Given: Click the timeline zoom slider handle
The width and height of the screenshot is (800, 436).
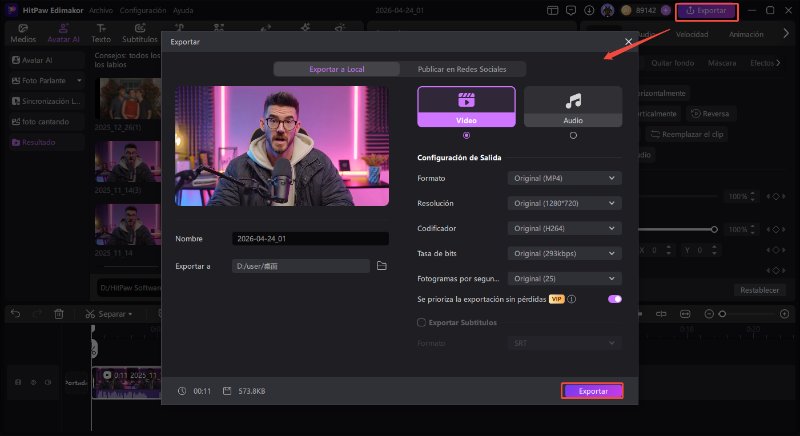Looking at the screenshot, I should 722,314.
